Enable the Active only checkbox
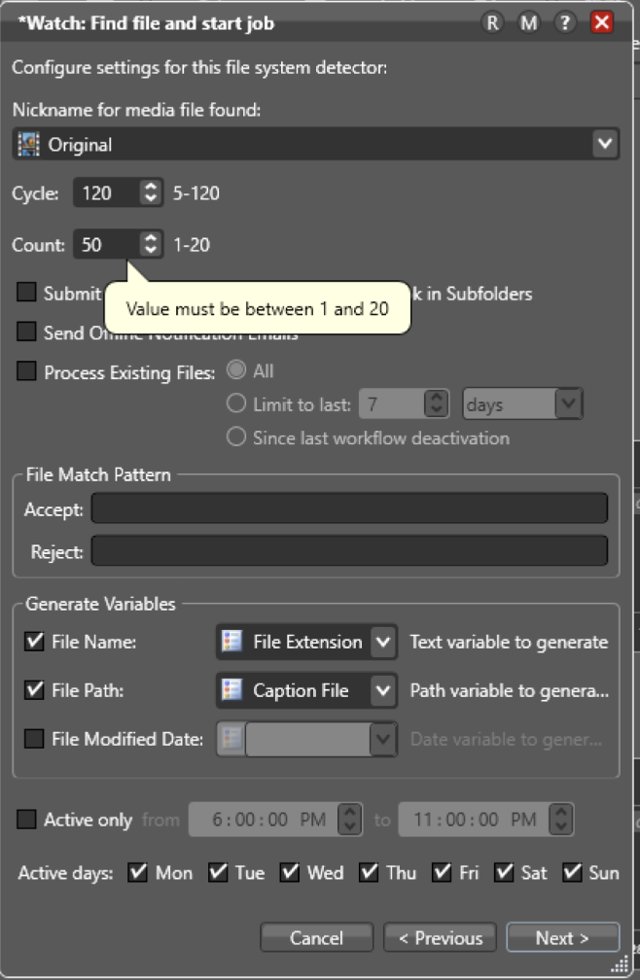This screenshot has width=640, height=980. [26, 819]
